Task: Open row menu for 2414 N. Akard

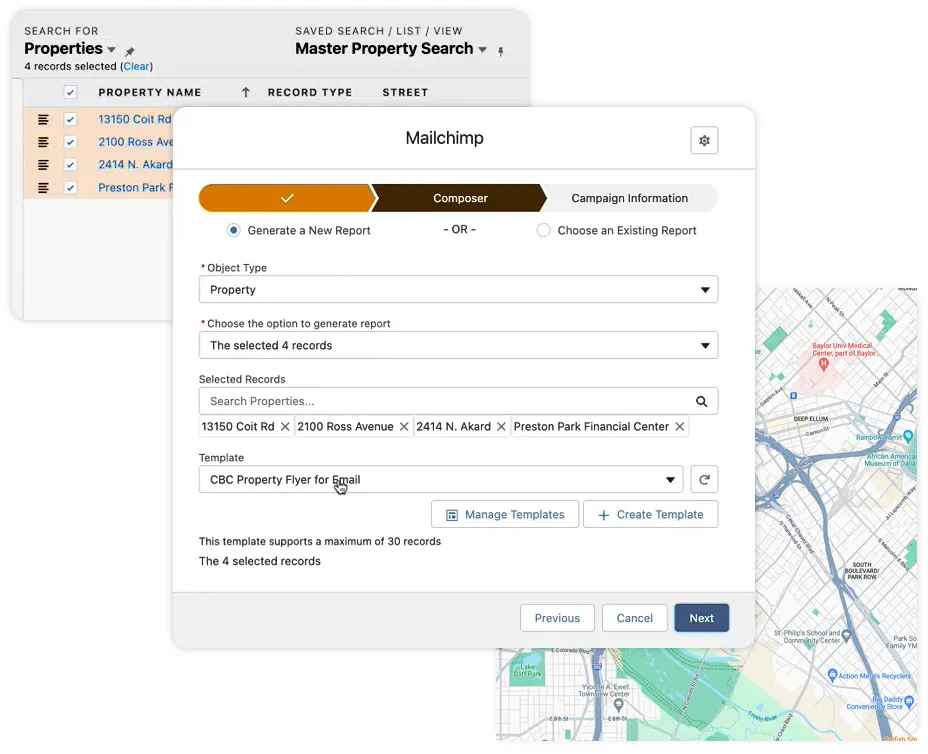Action: [x=43, y=165]
